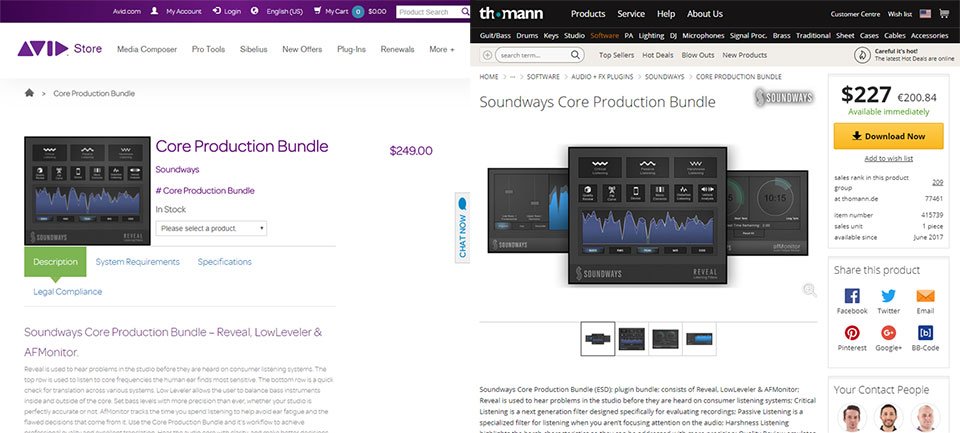The height and width of the screenshot is (433, 960).
Task: Click the Thomann search term field
Action: coord(533,55)
